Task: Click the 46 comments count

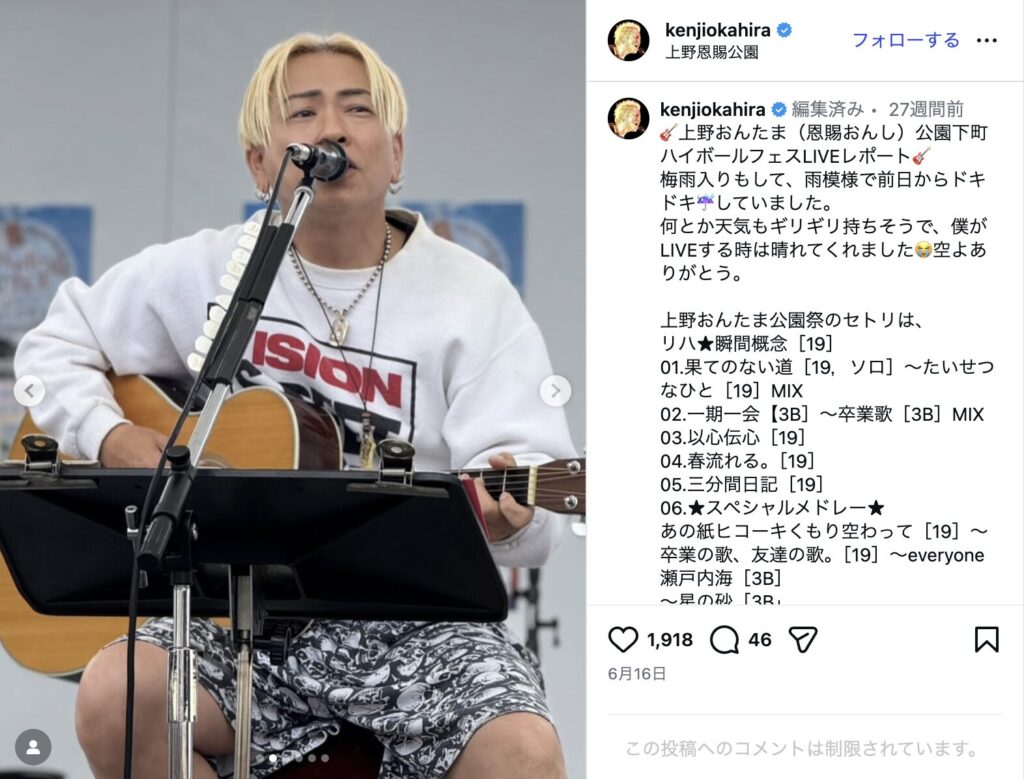Action: coord(760,640)
